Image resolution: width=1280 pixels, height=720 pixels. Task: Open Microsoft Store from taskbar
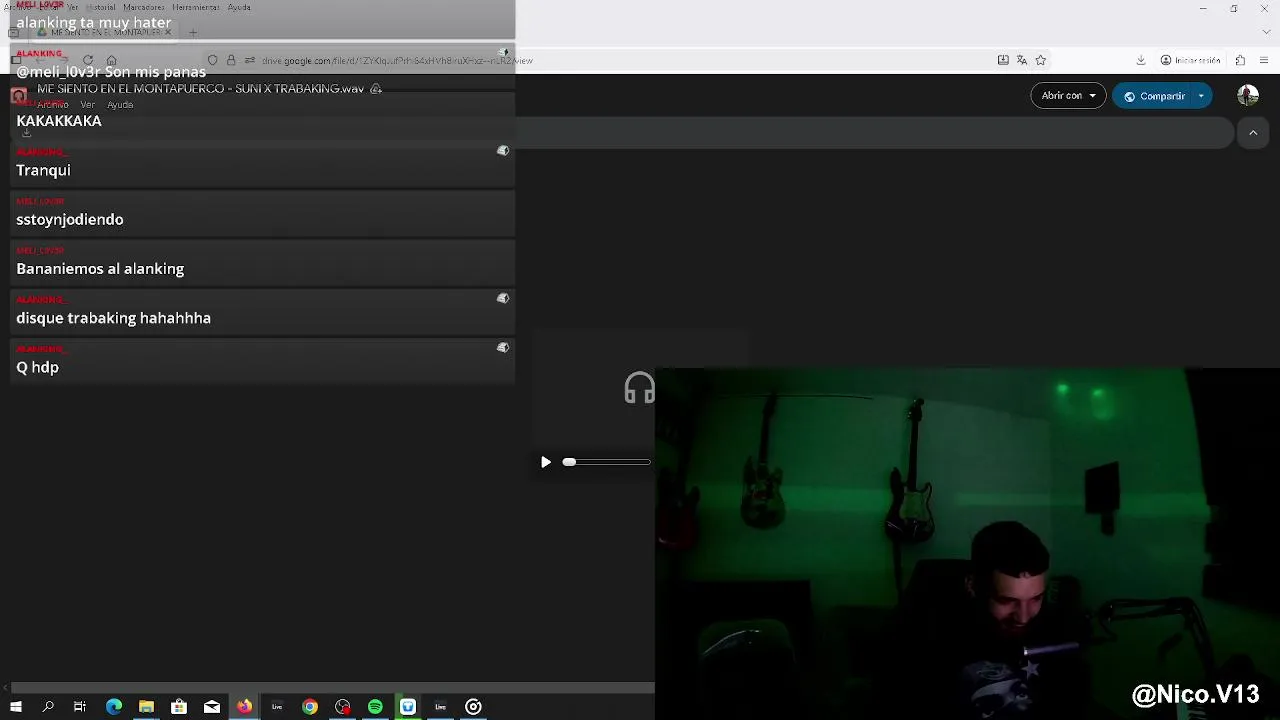[179, 707]
